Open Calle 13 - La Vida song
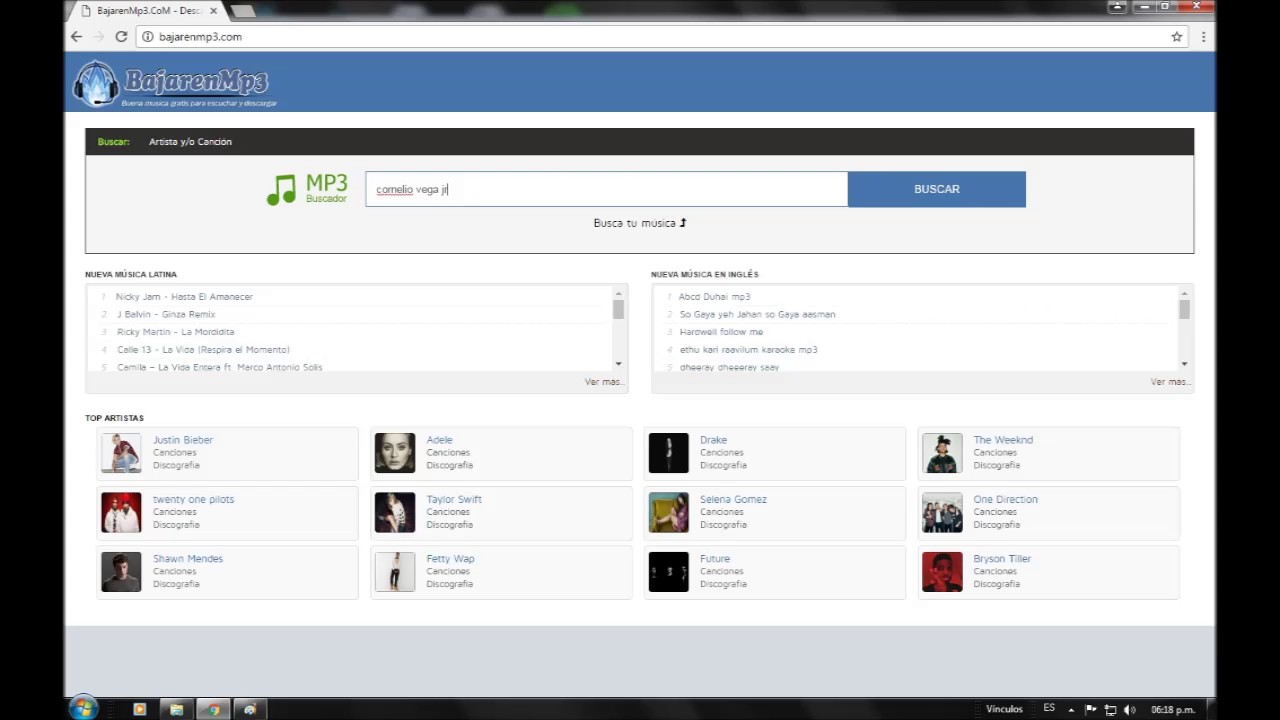The height and width of the screenshot is (720, 1280). click(x=203, y=350)
